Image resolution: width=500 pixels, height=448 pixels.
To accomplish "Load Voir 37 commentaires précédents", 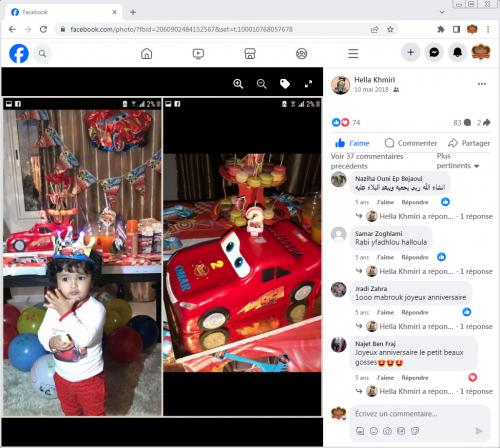I will coord(367,161).
